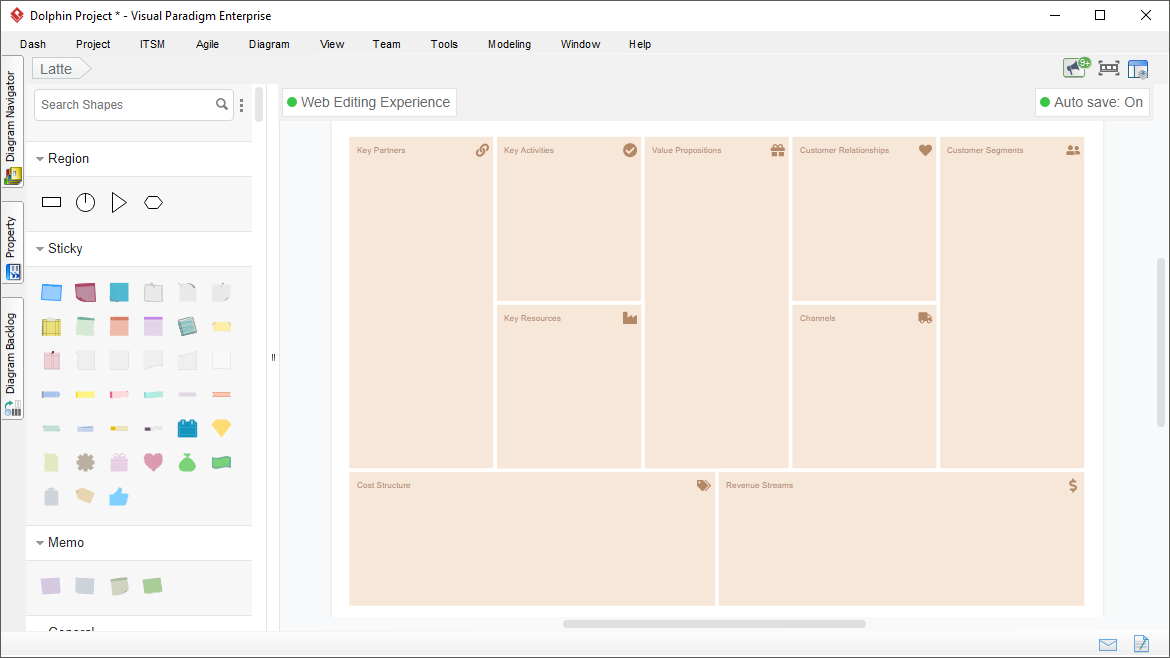The image size is (1170, 658).
Task: Select the hexagon region shape
Action: 154,202
